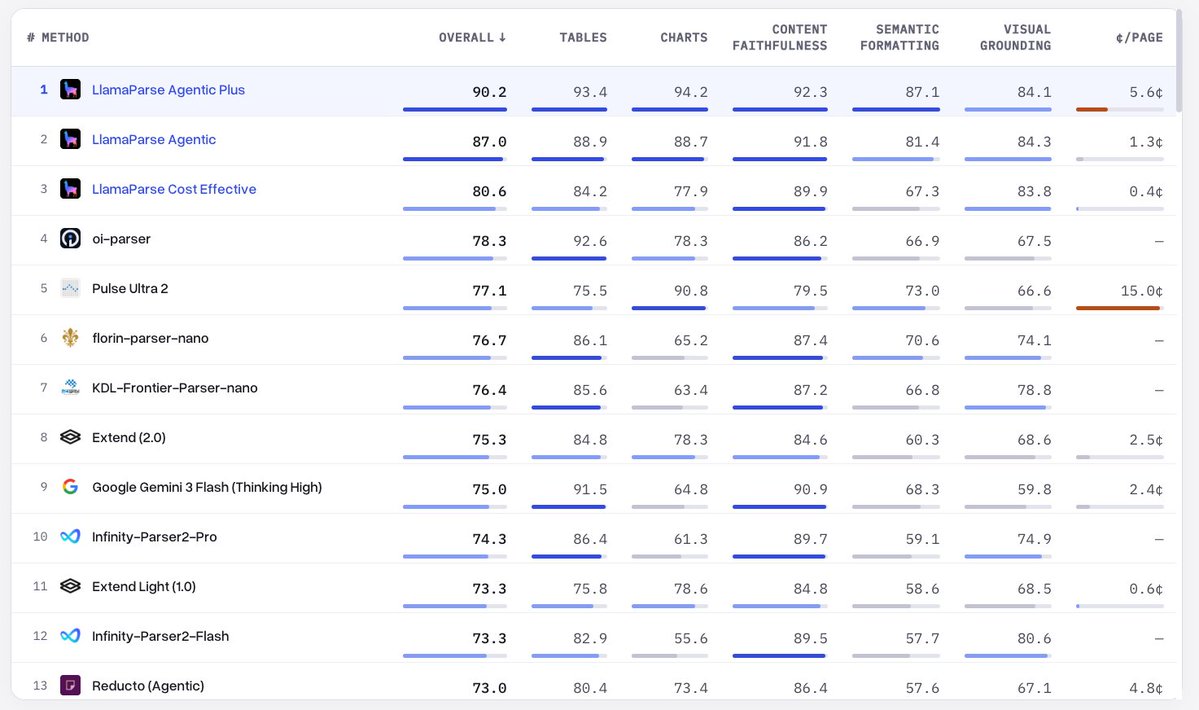
Task: Click the Extend Light (1.0) logo icon
Action: [70, 586]
